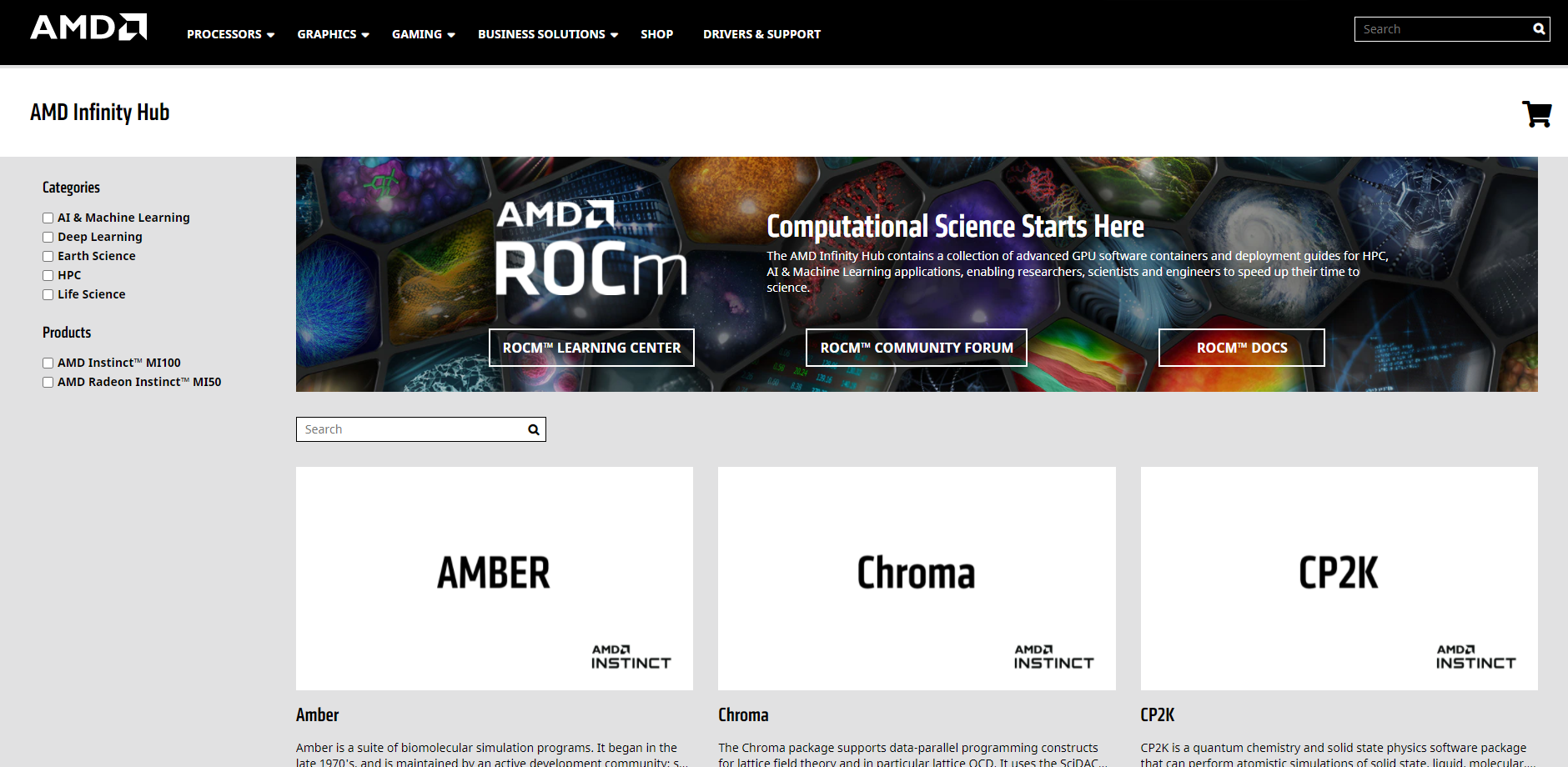Open the Chroma title link
The height and width of the screenshot is (767, 1568).
coord(743,715)
